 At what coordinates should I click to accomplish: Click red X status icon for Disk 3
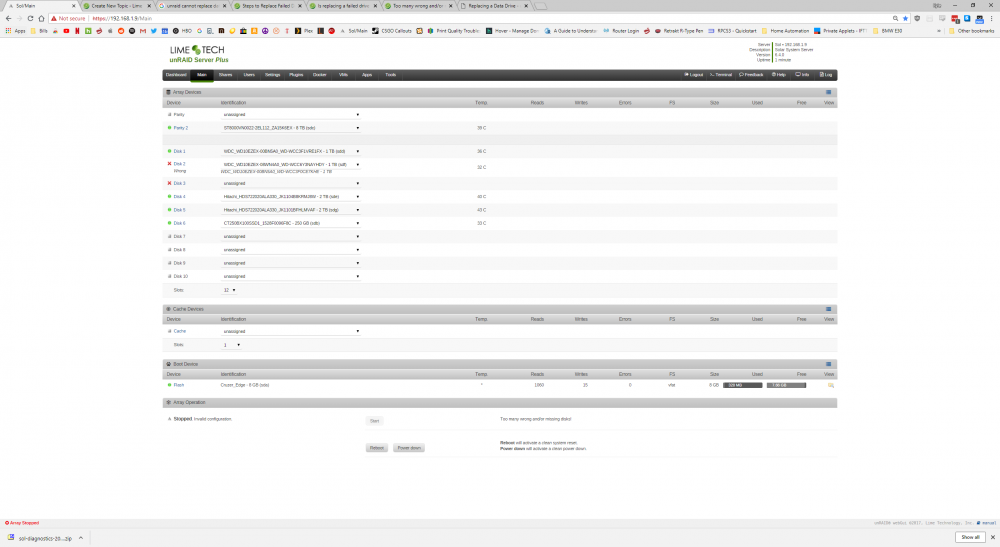click(x=169, y=183)
